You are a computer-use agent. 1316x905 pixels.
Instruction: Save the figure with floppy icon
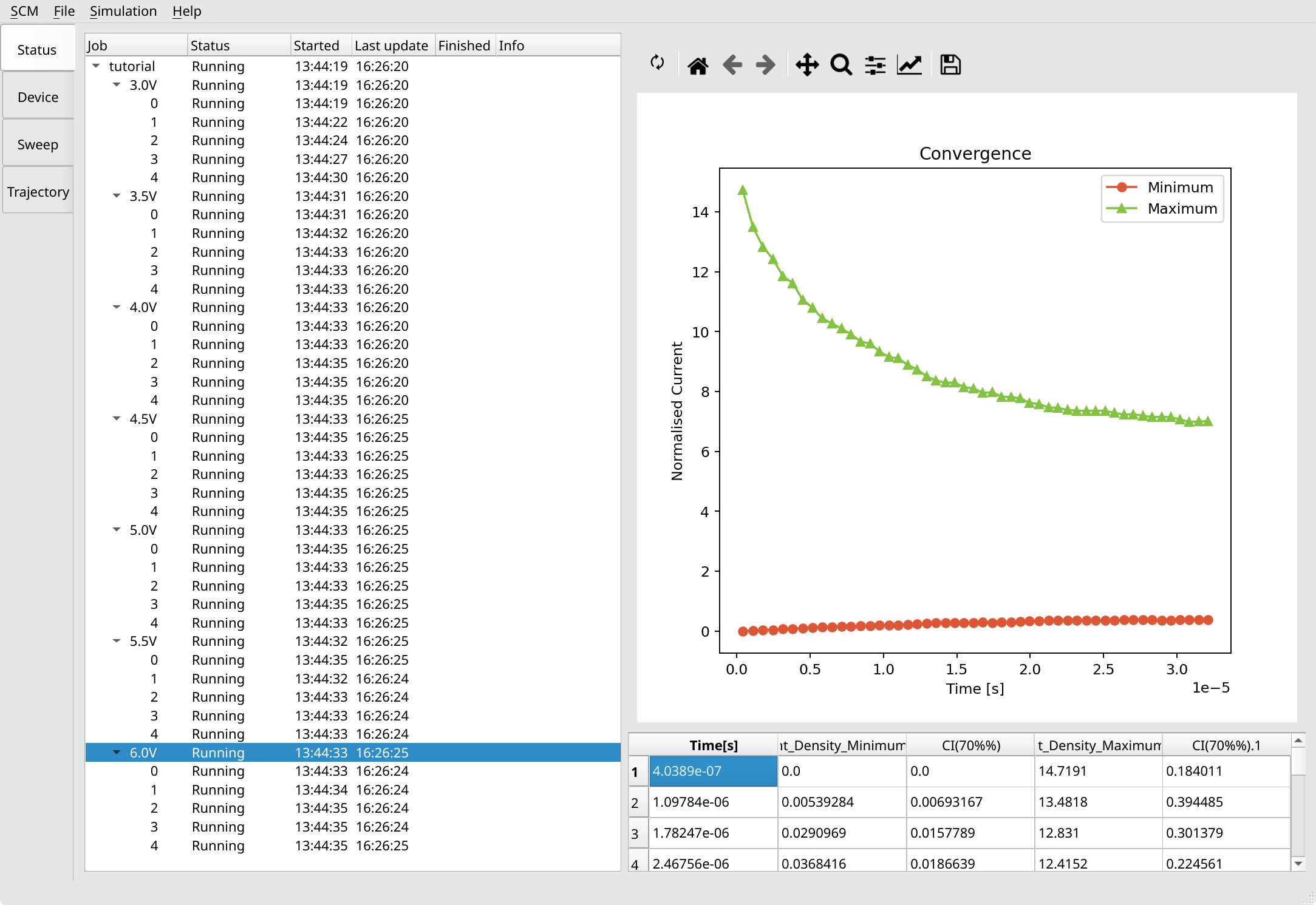tap(950, 65)
